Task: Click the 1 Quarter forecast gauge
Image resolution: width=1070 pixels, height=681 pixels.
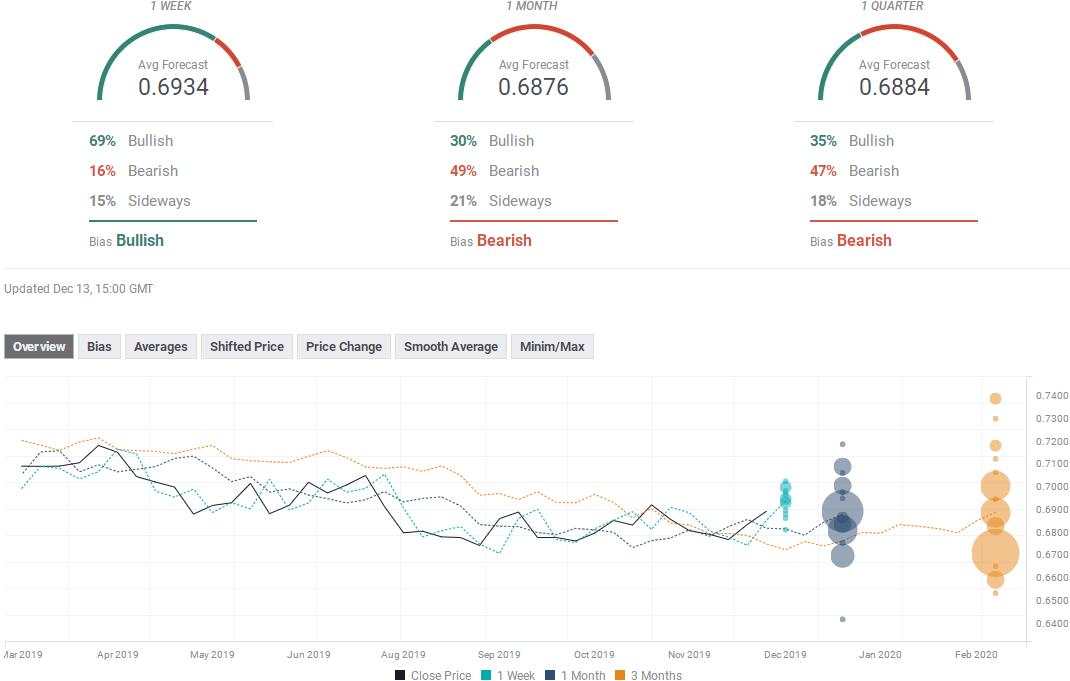Action: coord(895,63)
